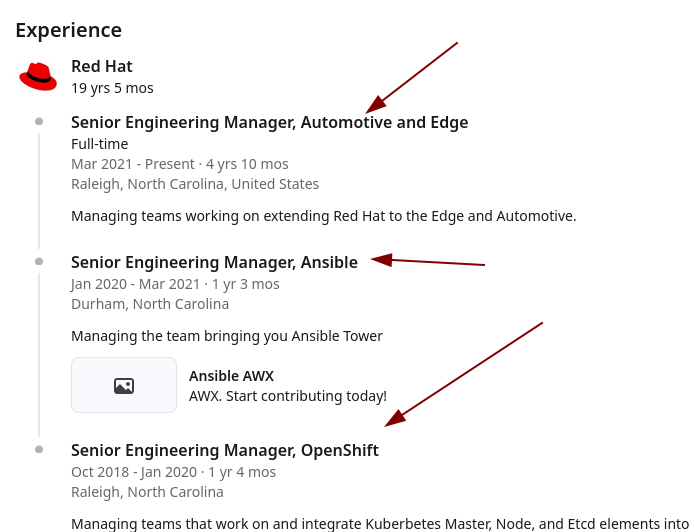Screen dimensions: 694x532
Task: Click the Experience section heading
Action: (68, 30)
